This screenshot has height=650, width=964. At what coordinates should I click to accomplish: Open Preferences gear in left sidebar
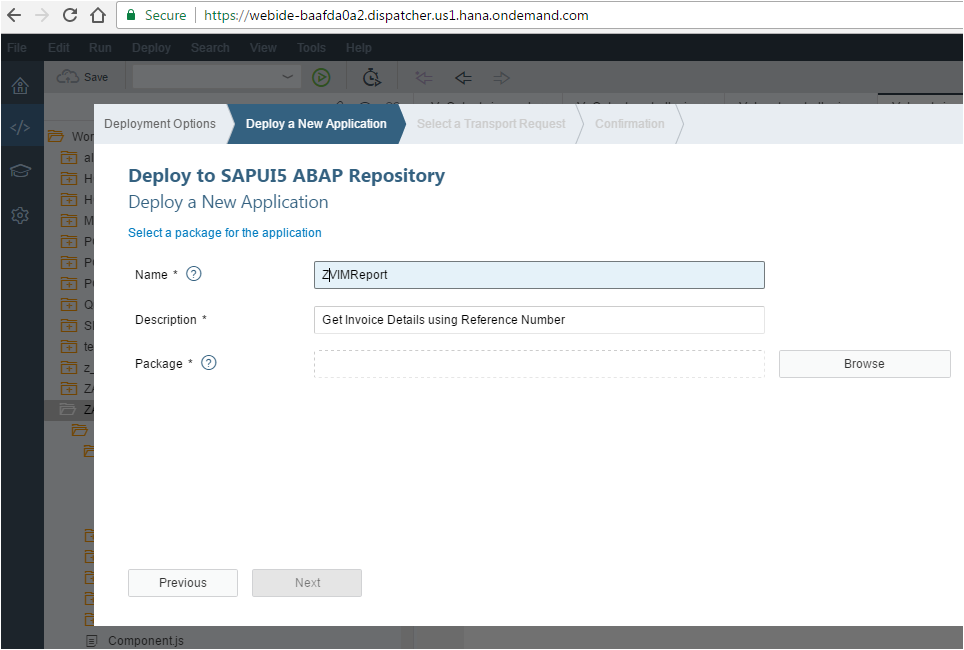[x=20, y=215]
